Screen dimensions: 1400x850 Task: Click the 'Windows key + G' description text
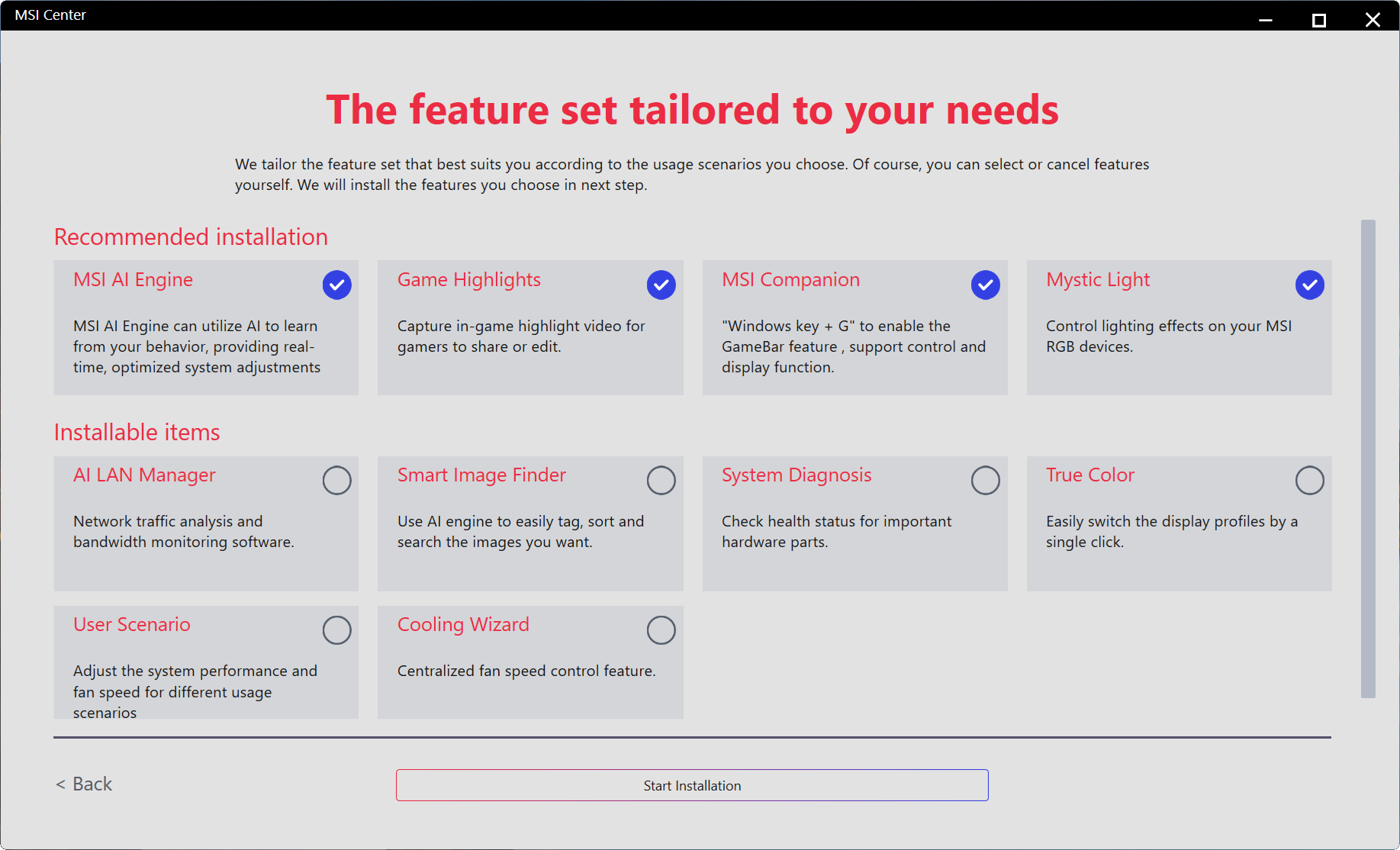click(x=854, y=346)
